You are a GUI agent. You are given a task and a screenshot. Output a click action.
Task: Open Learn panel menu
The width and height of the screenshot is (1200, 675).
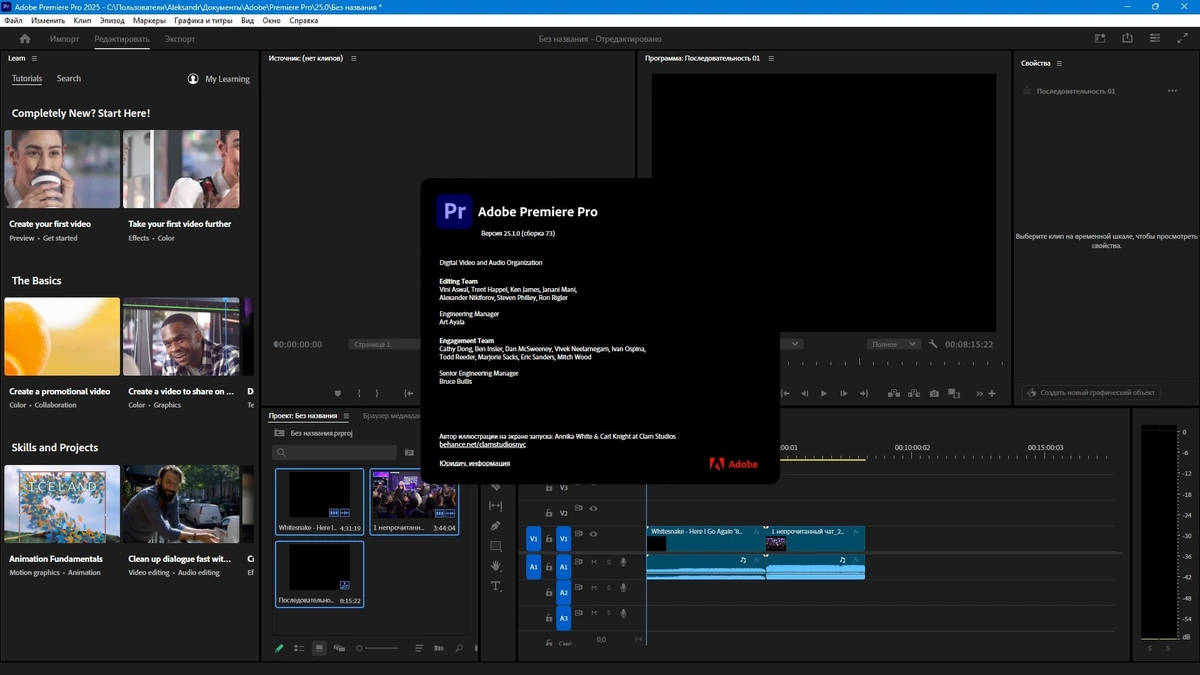34,59
